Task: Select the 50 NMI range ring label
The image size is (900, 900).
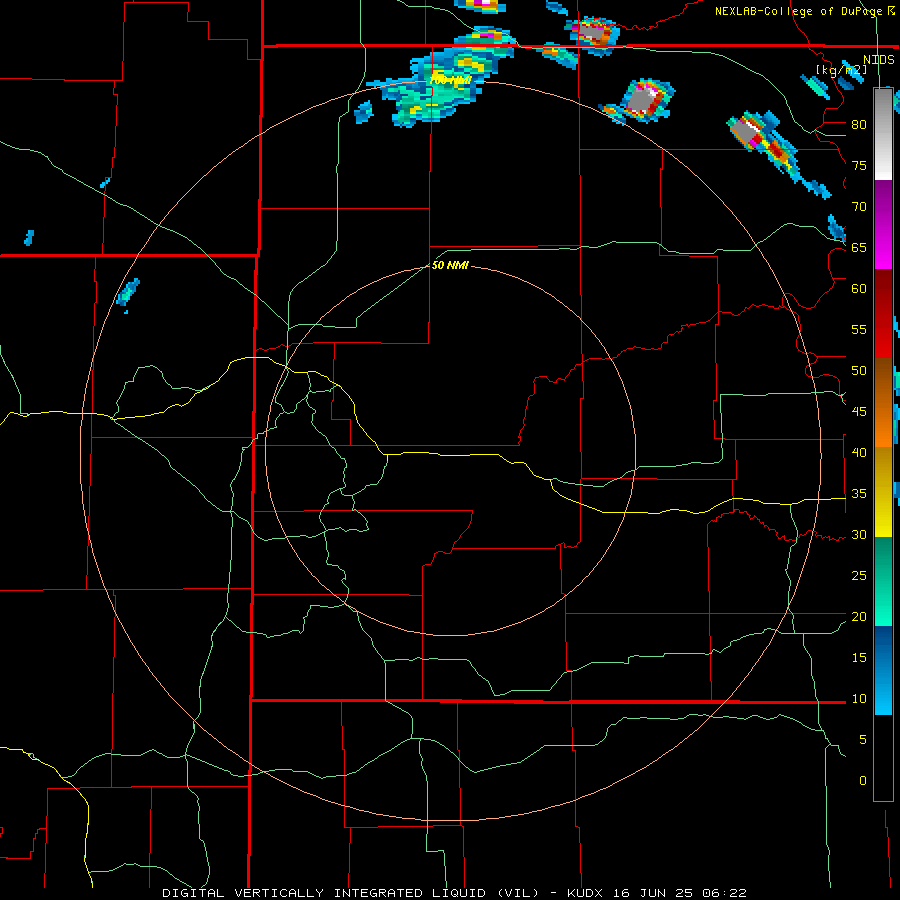Action: point(450,265)
